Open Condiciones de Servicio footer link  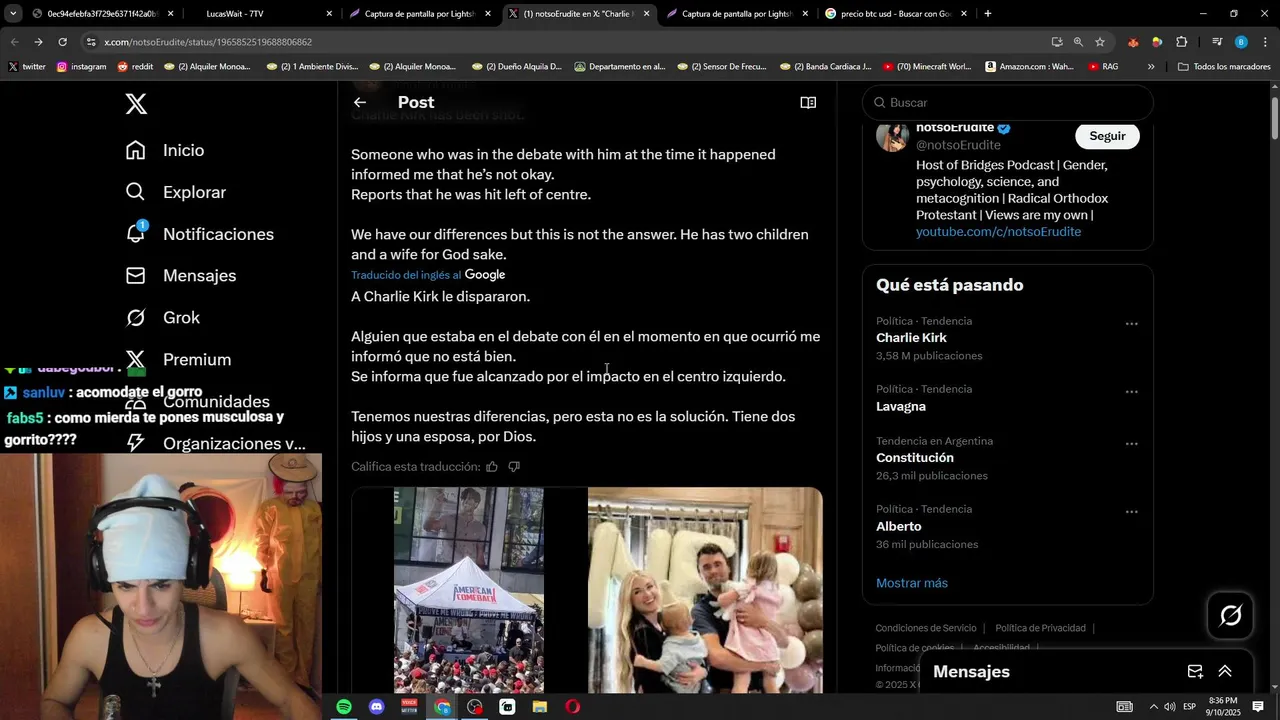[x=926, y=628]
